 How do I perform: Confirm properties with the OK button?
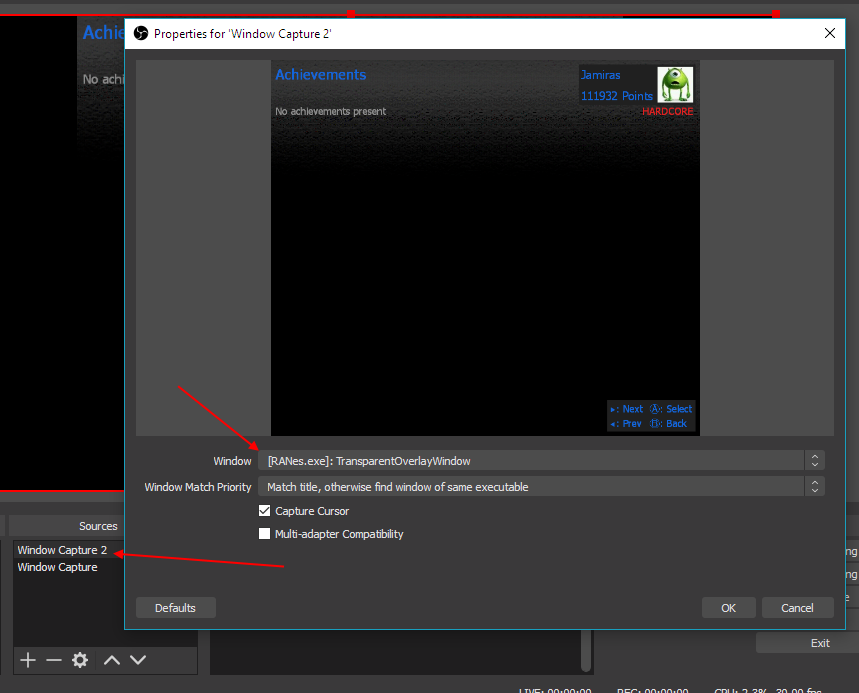click(x=728, y=607)
